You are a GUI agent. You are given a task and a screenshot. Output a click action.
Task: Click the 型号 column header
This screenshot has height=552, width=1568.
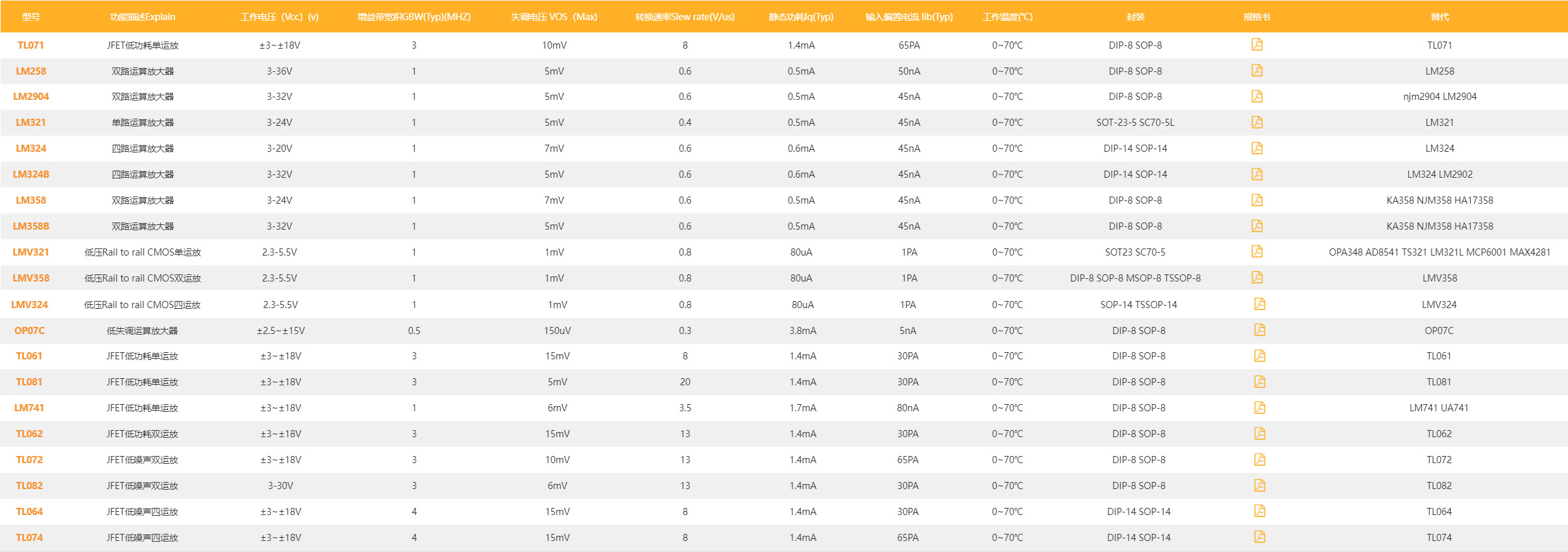[31, 17]
